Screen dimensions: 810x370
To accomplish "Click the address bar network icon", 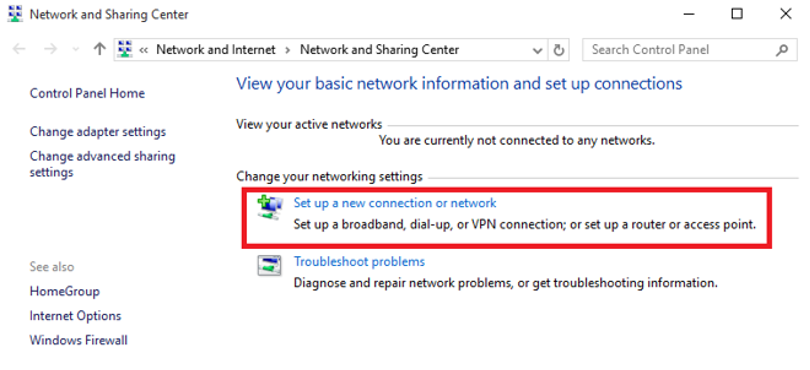I will point(125,50).
